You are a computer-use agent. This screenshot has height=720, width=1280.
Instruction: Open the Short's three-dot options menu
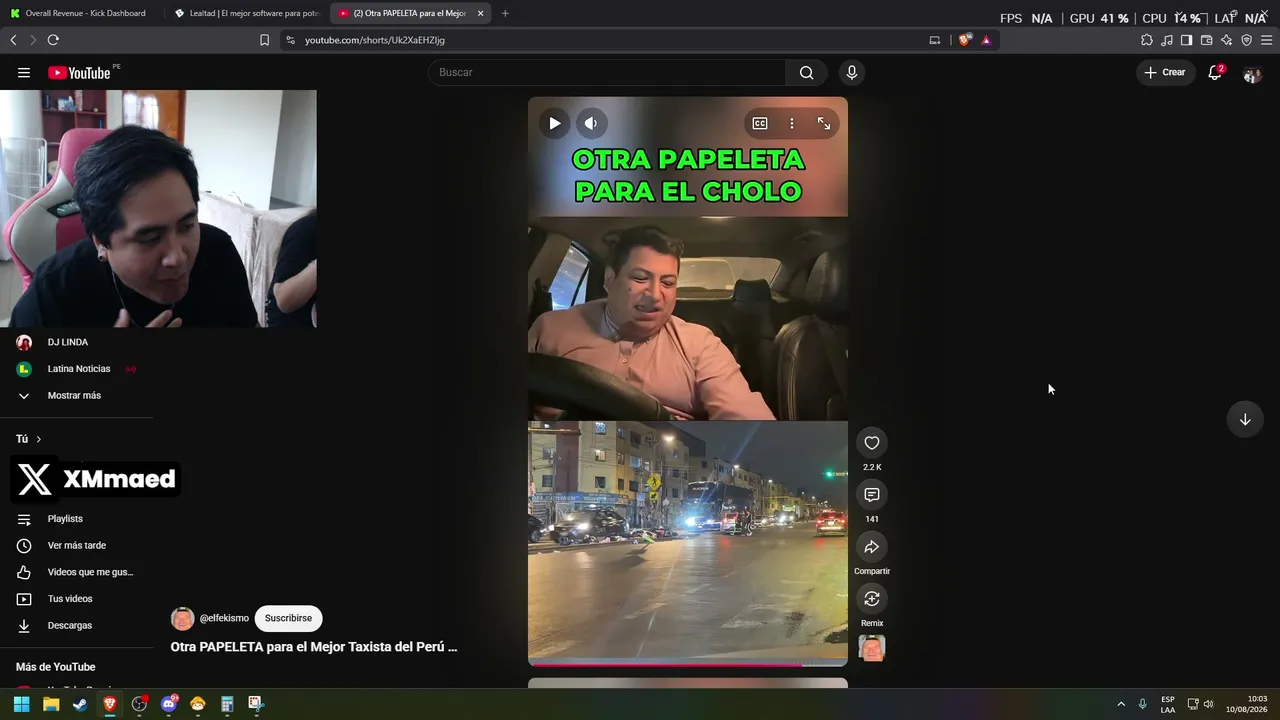click(x=792, y=123)
